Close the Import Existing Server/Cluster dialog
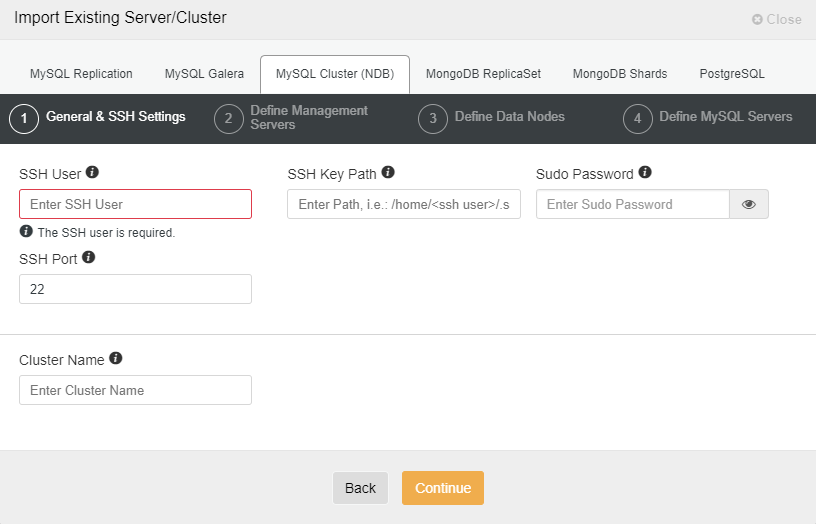The width and height of the screenshot is (816, 524). click(x=776, y=19)
